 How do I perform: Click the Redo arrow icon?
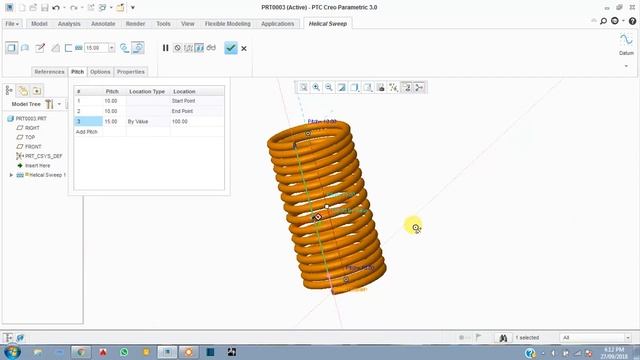coord(73,8)
